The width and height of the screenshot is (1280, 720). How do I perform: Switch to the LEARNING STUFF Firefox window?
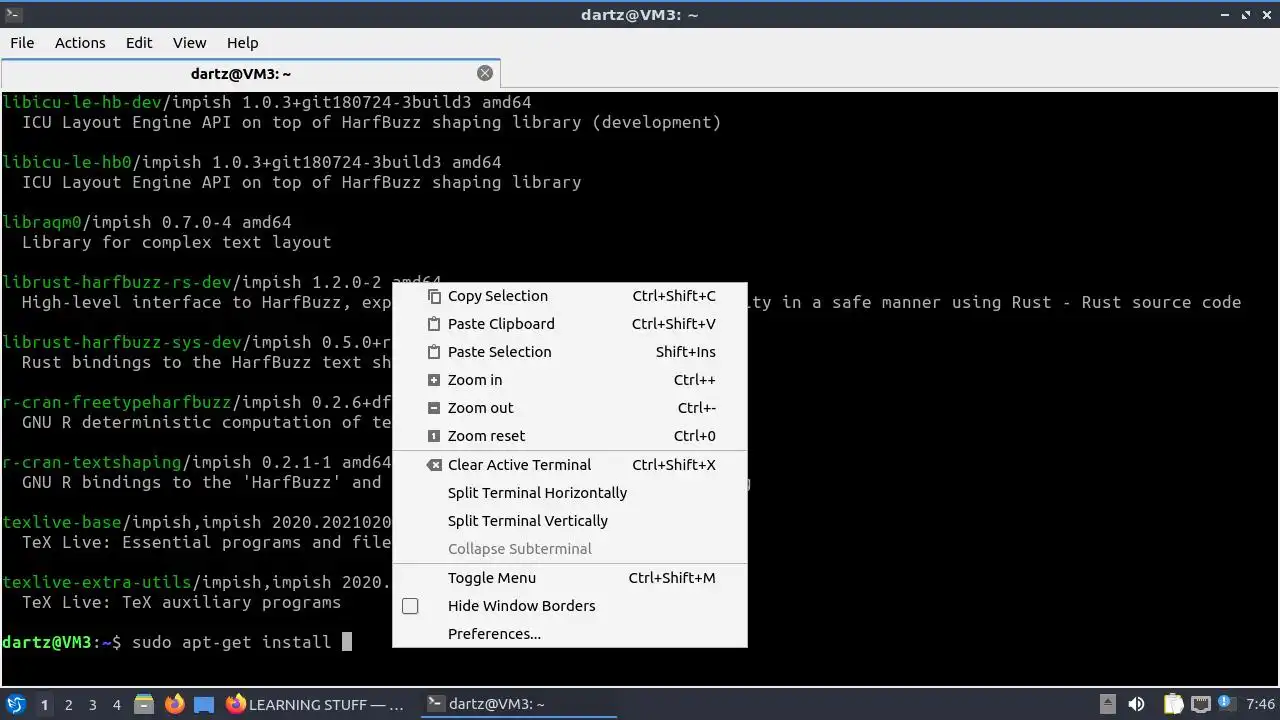pyautogui.click(x=316, y=704)
